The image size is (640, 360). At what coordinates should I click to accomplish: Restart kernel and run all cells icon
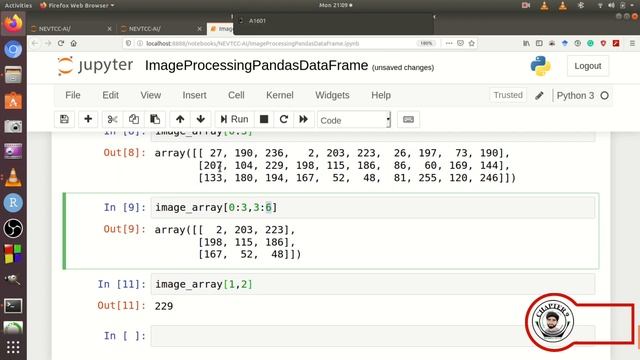tap(303, 119)
